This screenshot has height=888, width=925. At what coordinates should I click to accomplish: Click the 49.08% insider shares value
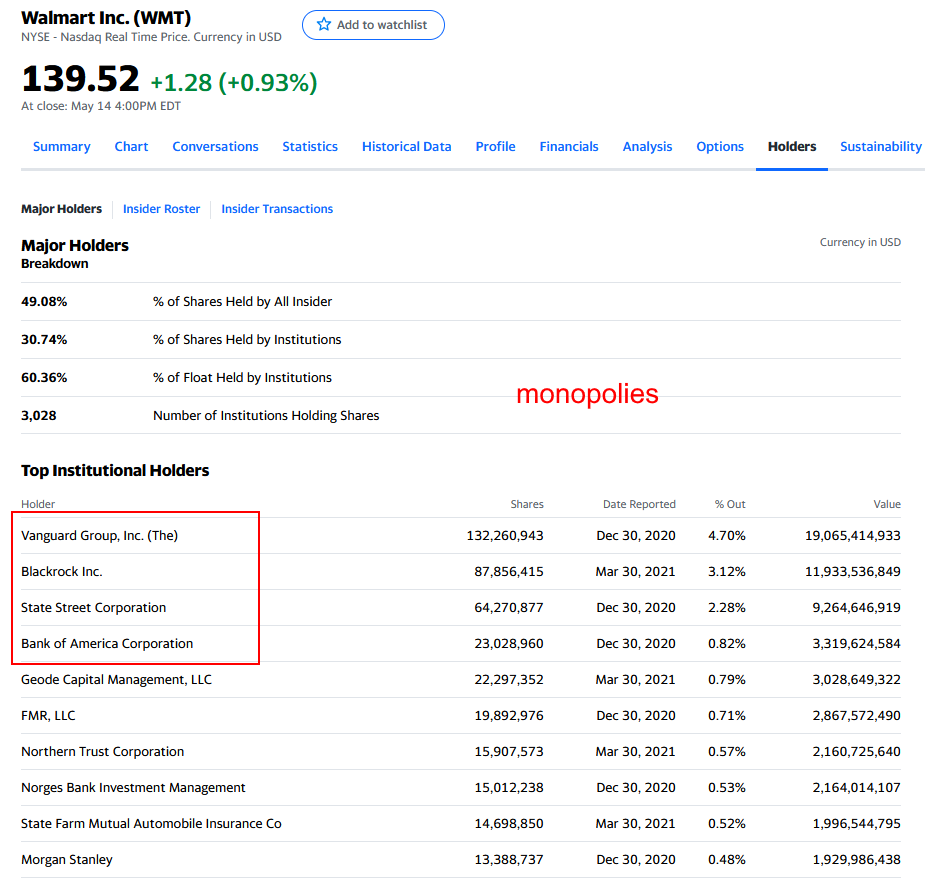click(x=44, y=302)
